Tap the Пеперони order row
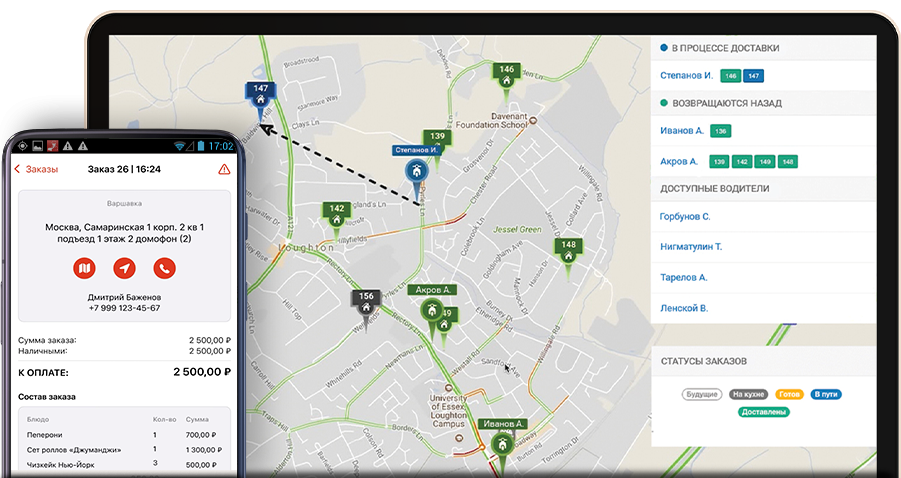Image resolution: width=901 pixels, height=478 pixels. point(124,435)
